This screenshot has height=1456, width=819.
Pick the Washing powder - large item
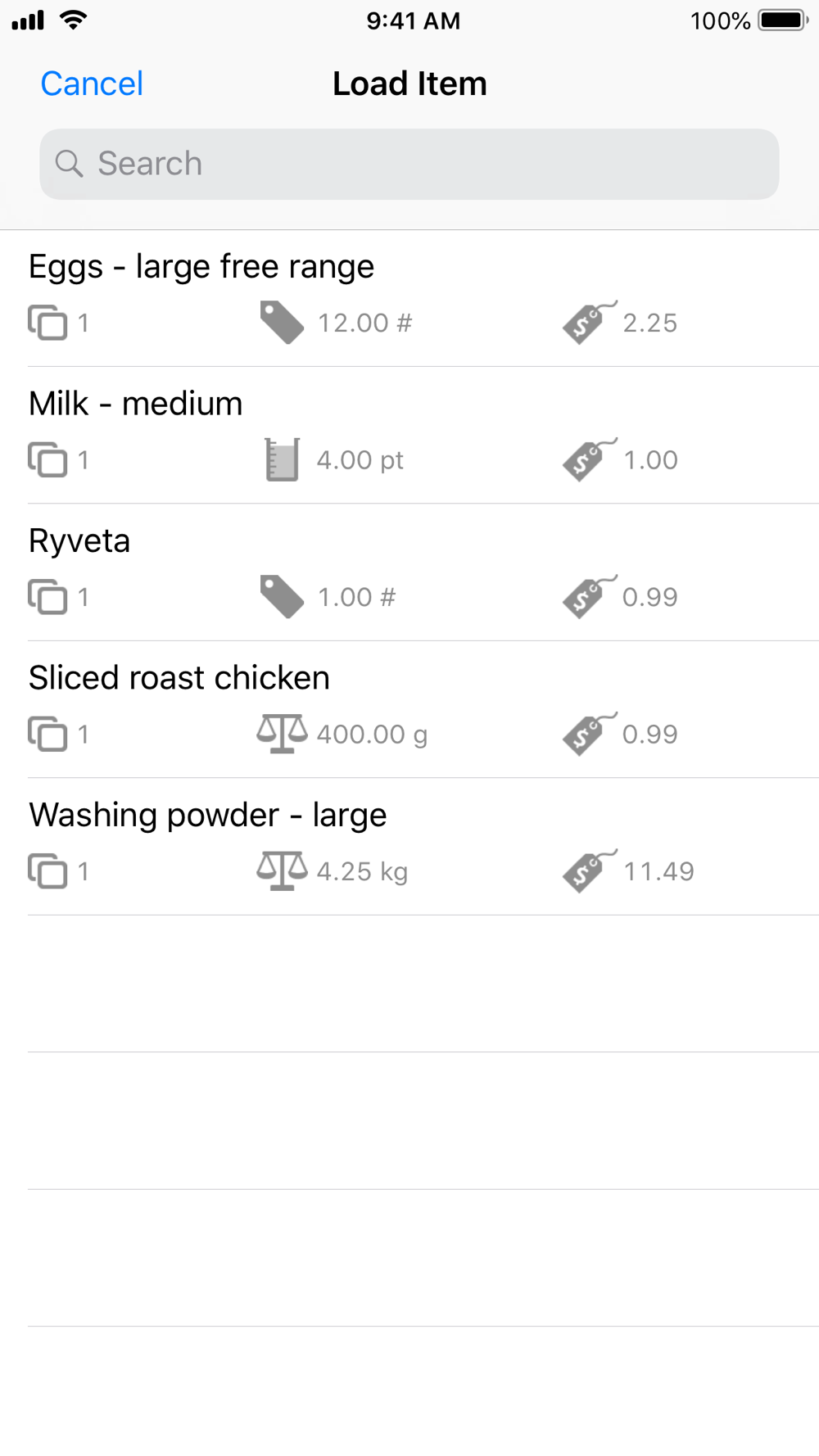(409, 847)
